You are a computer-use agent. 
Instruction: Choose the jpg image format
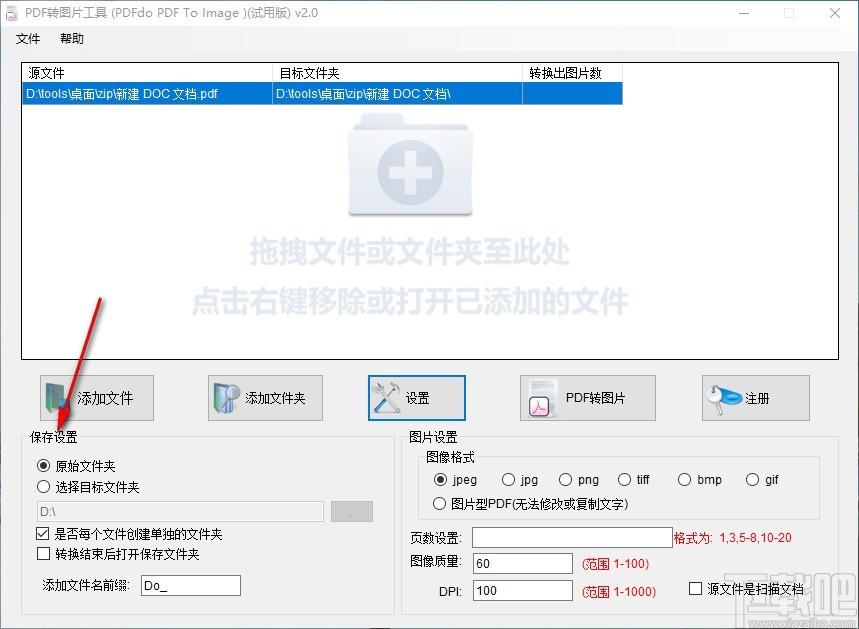click(508, 479)
